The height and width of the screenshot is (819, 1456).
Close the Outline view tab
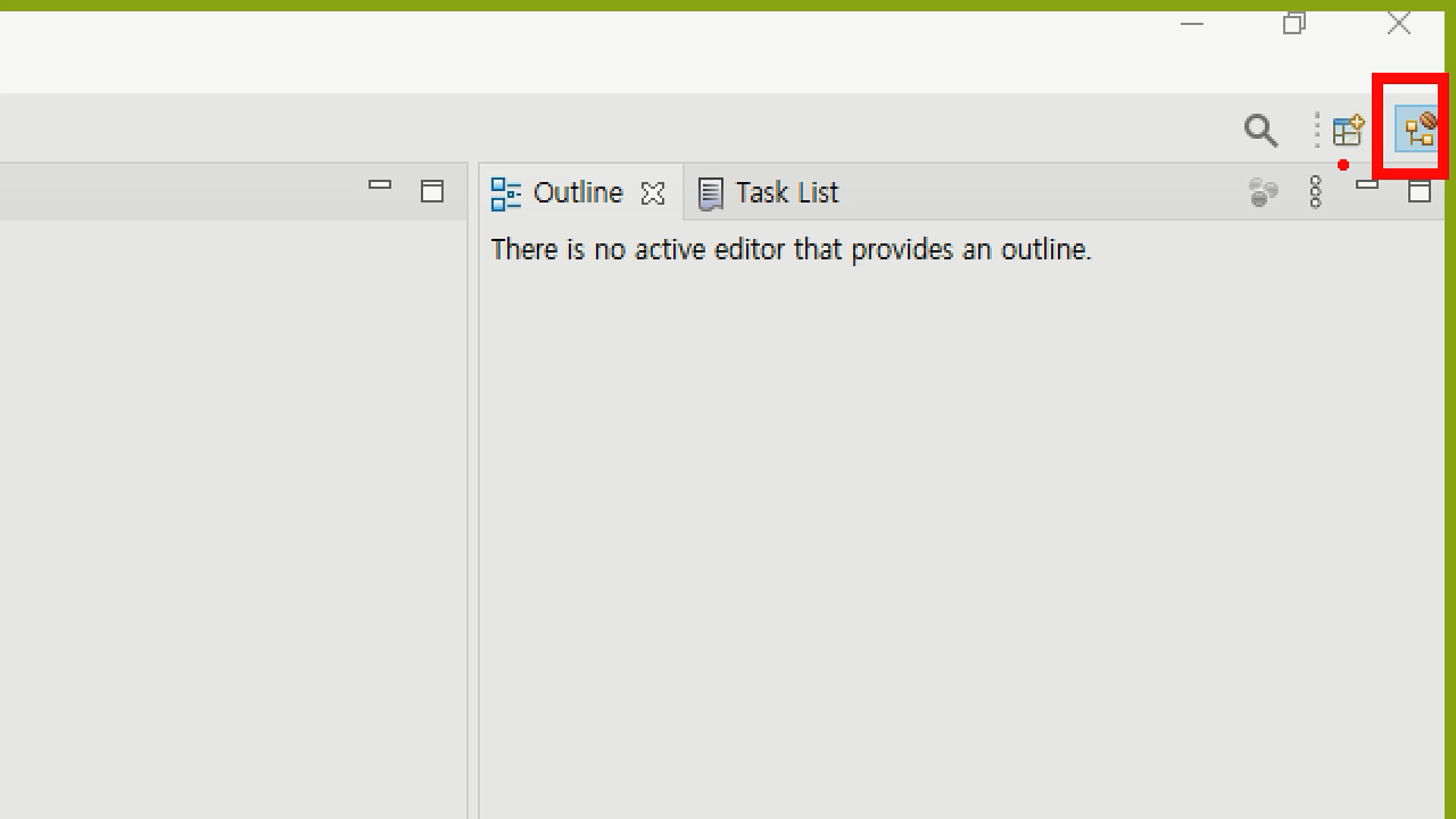652,194
